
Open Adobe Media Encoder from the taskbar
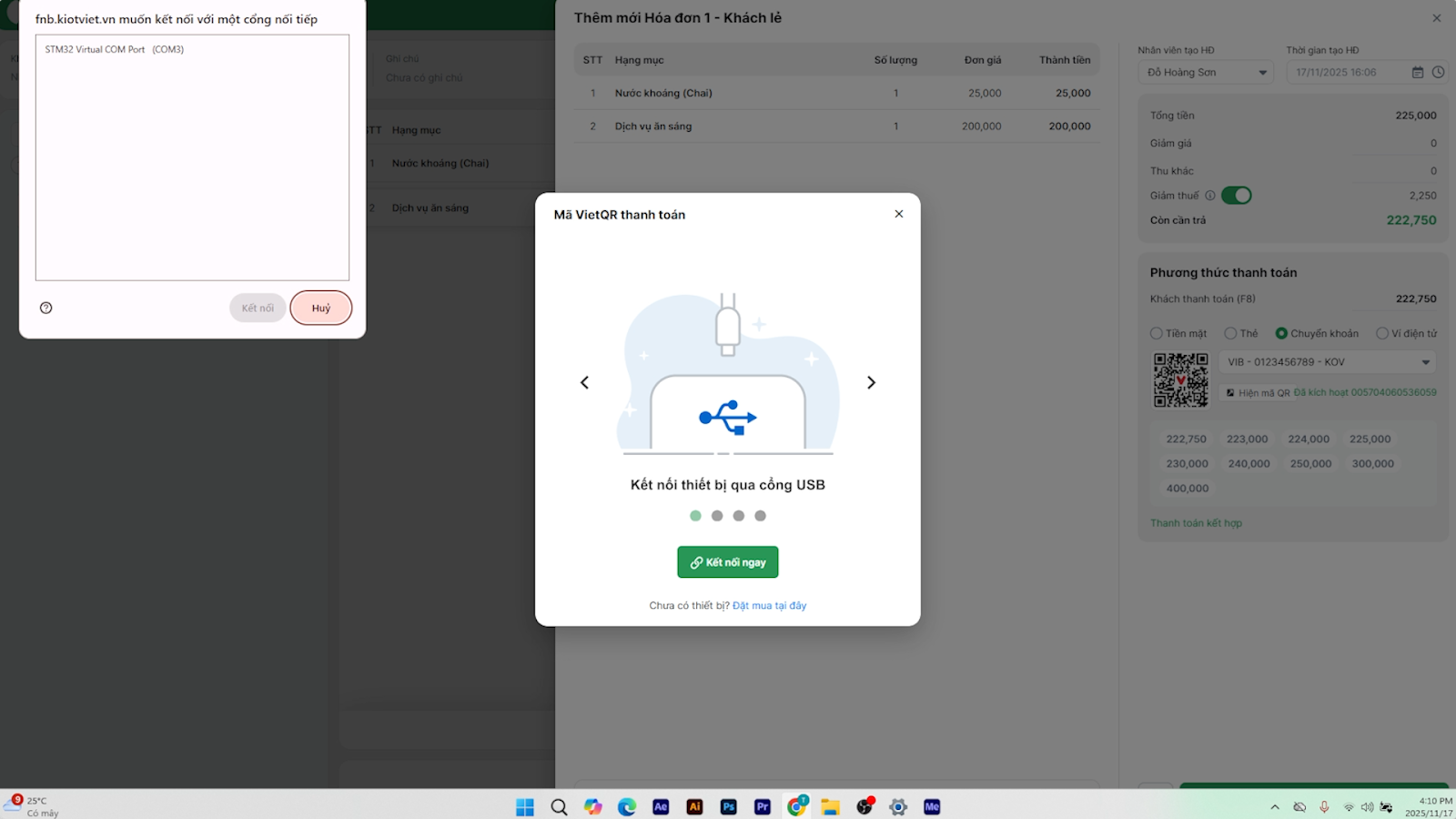point(932,807)
